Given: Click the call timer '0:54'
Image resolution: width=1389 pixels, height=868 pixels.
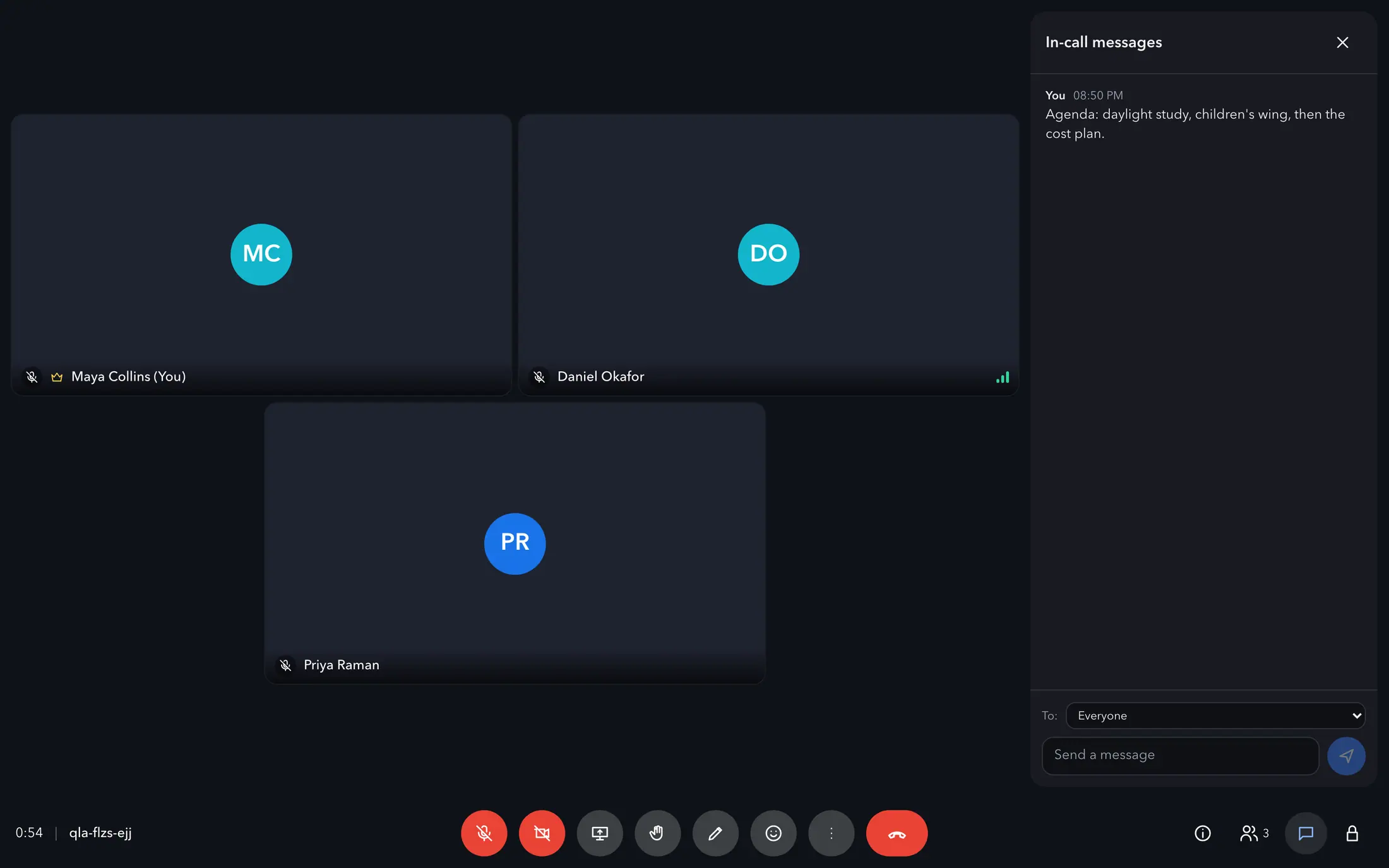Looking at the screenshot, I should pos(29,833).
